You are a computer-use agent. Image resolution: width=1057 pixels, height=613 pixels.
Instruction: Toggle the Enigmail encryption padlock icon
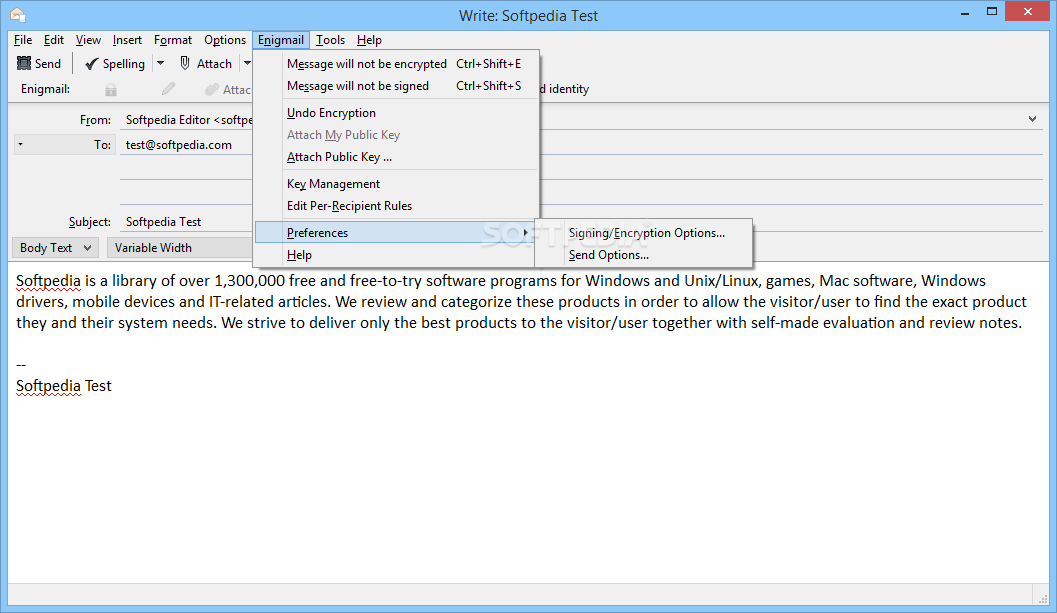[x=111, y=89]
